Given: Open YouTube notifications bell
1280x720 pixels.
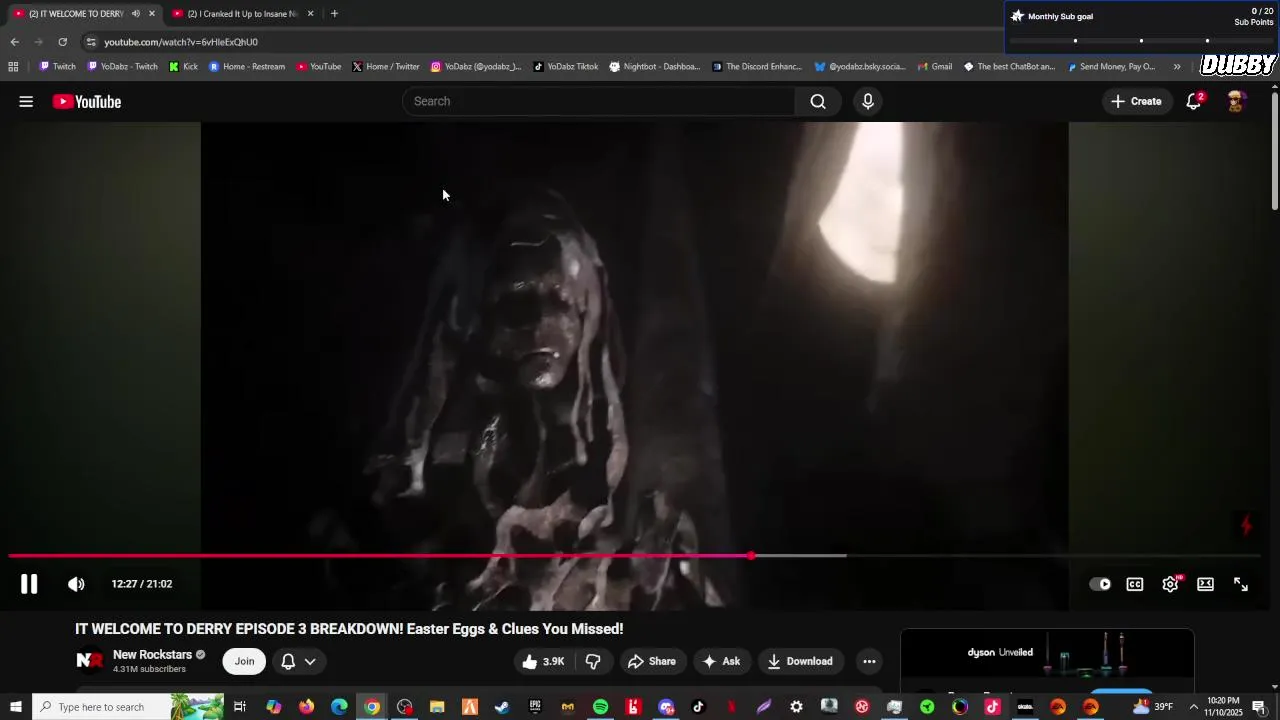Looking at the screenshot, I should pyautogui.click(x=1194, y=101).
